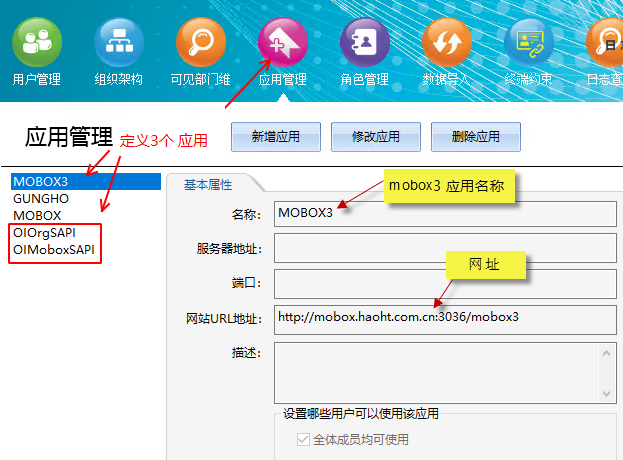Click the 名称 name input field
The width and height of the screenshot is (623, 460).
tap(445, 213)
